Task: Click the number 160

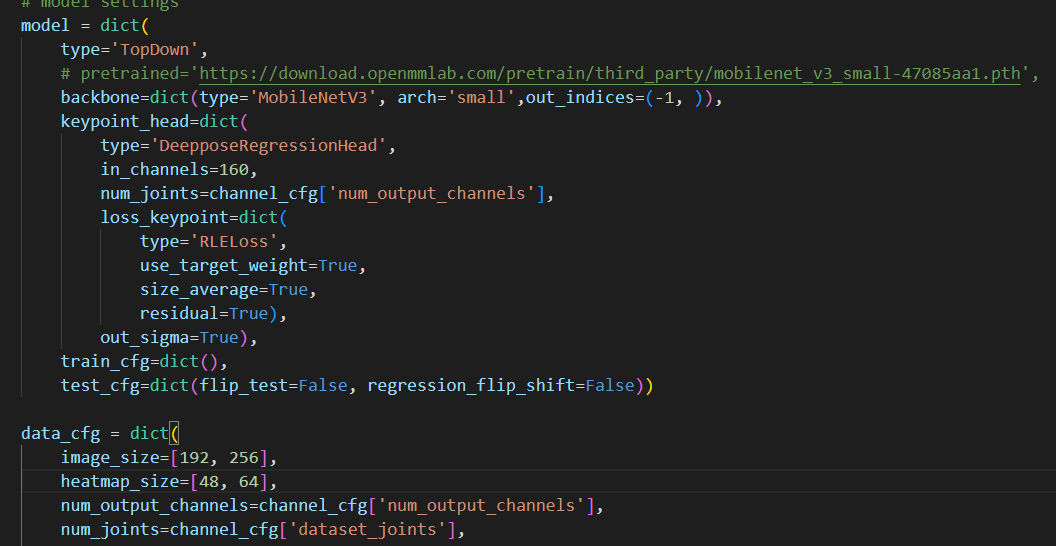Action: (x=234, y=169)
